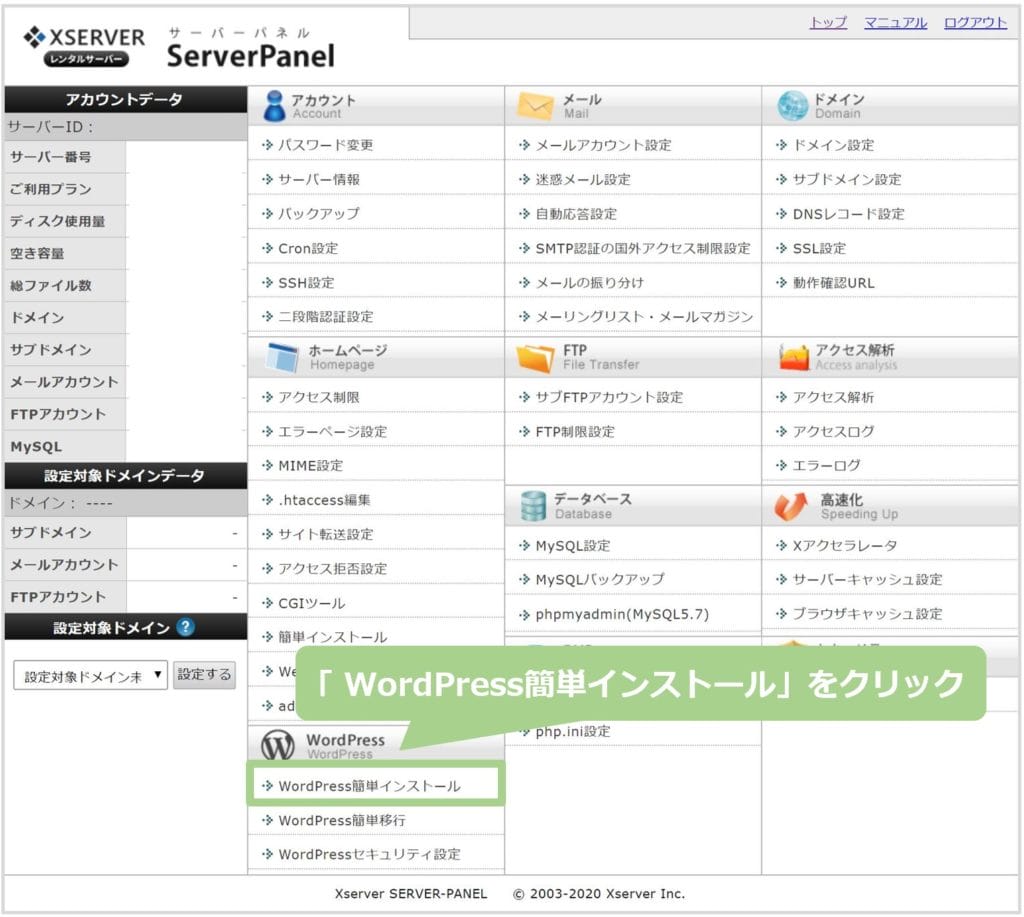Open アクセス制限 under Homepage

click(x=319, y=397)
